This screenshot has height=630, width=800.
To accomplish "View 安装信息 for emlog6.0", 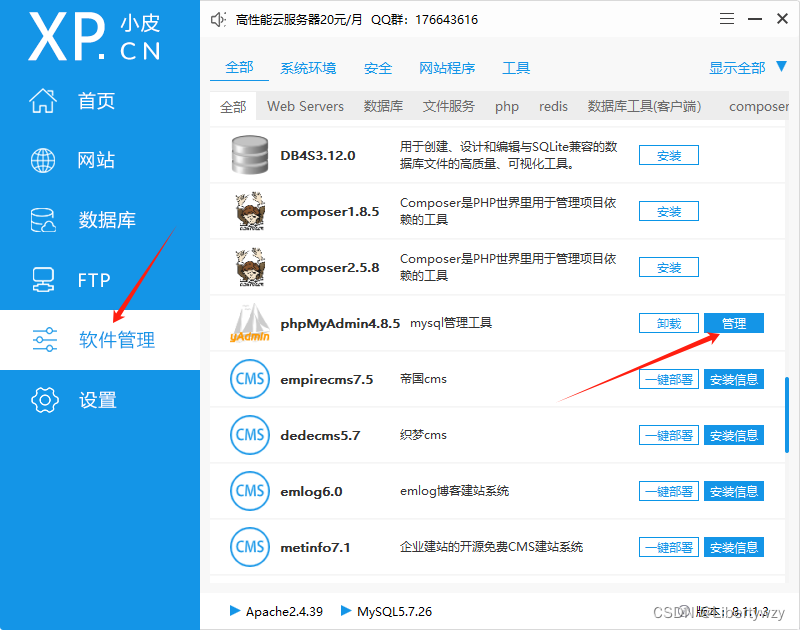I will pos(734,491).
